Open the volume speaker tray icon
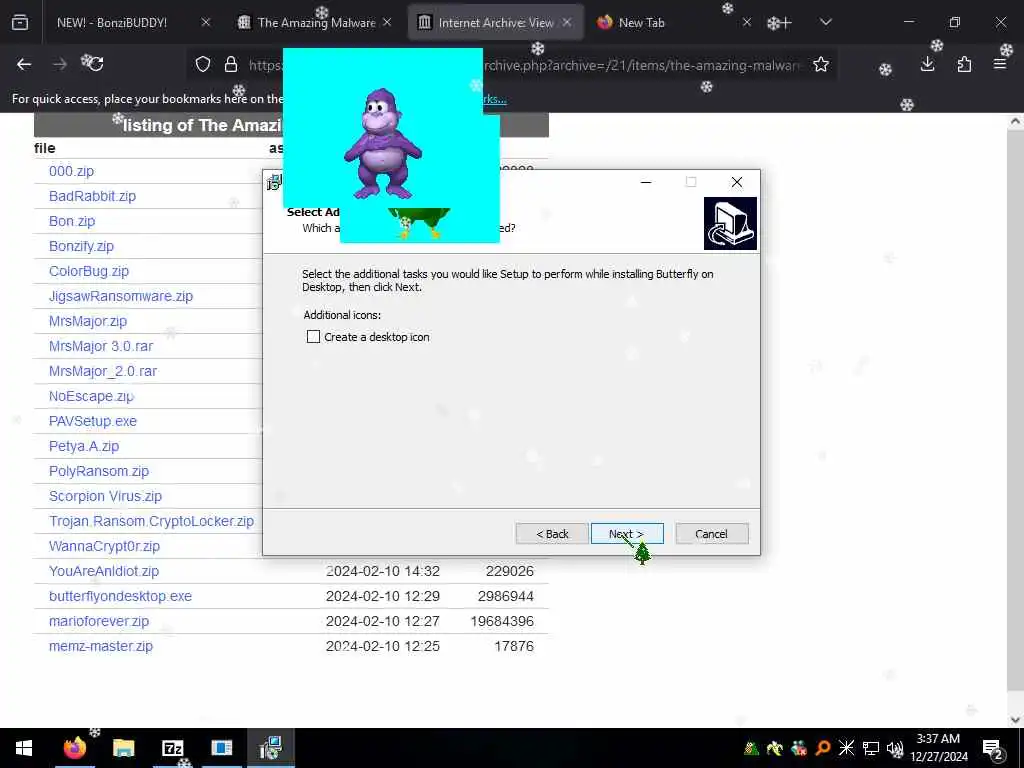This screenshot has height=768, width=1024. click(895, 748)
